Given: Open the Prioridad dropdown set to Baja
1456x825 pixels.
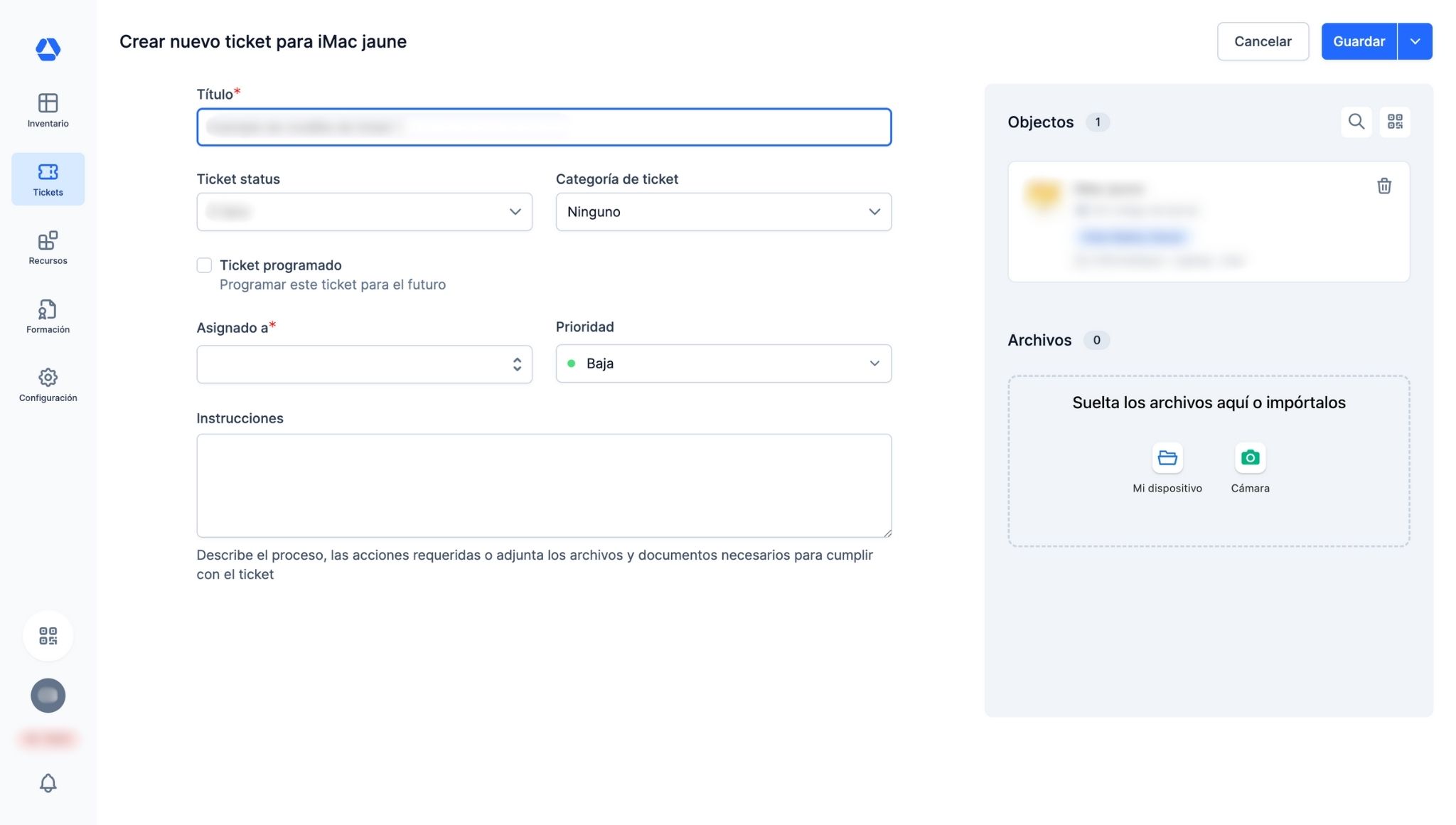Looking at the screenshot, I should (x=723, y=363).
